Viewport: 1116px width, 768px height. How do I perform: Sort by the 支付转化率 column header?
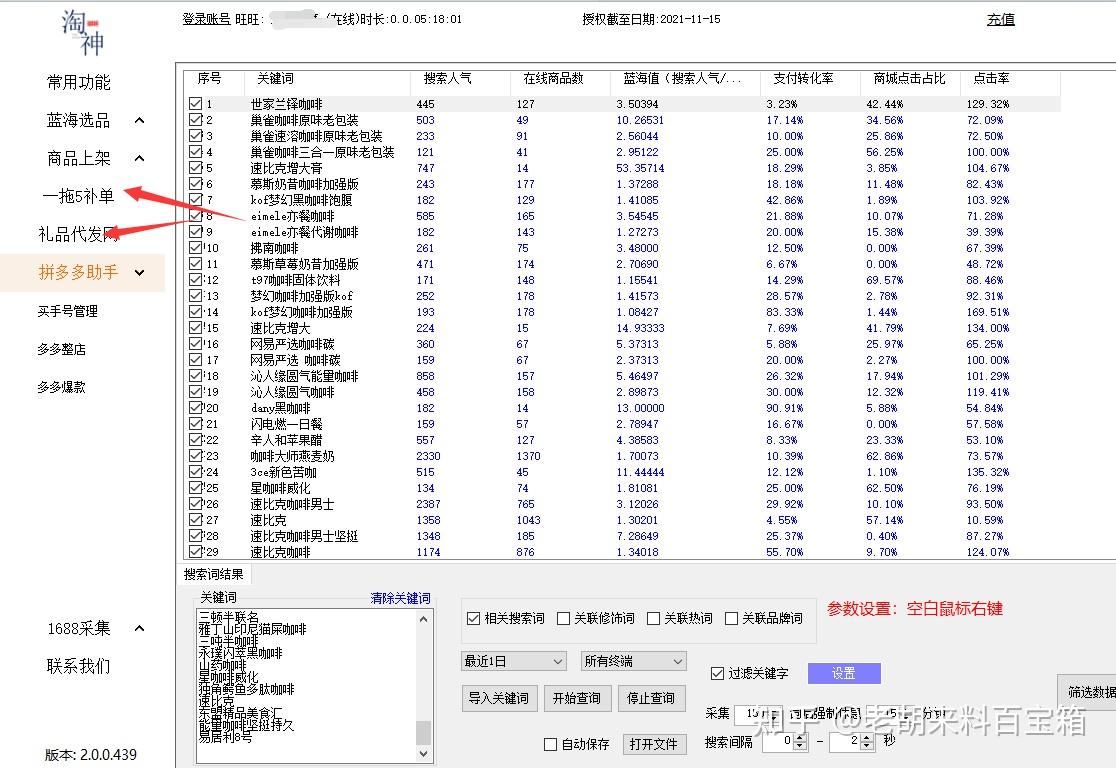tap(811, 78)
